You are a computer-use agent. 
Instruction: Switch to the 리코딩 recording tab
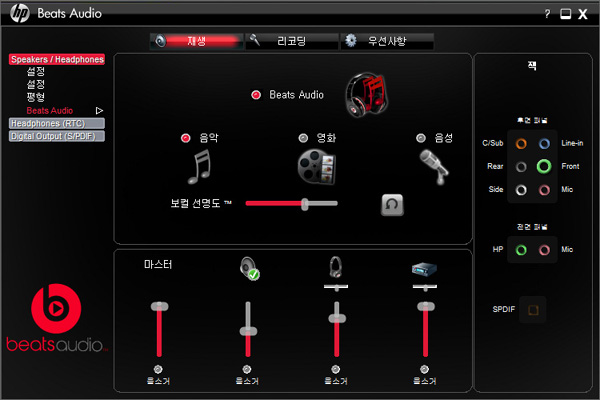point(292,41)
